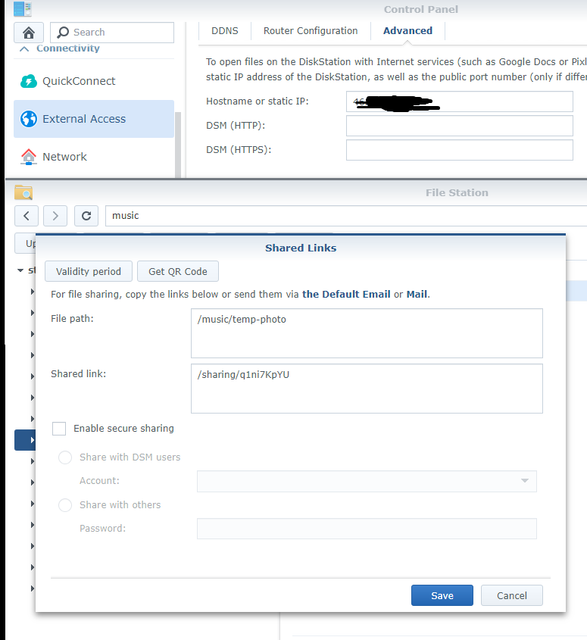
Task: Open the Router Configuration tab
Action: pos(310,31)
